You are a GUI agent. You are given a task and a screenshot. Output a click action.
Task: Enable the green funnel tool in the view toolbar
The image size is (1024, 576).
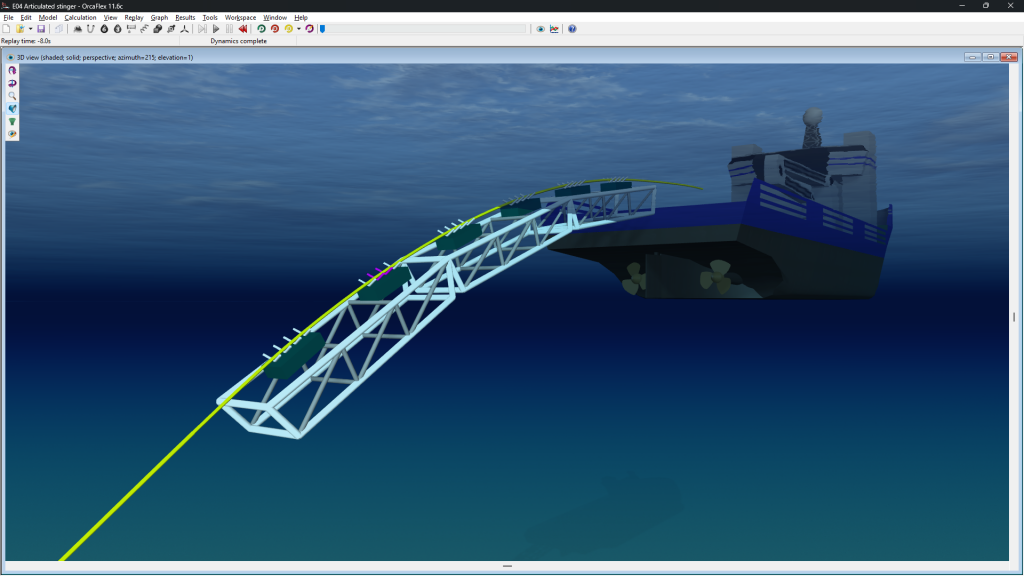(13, 121)
